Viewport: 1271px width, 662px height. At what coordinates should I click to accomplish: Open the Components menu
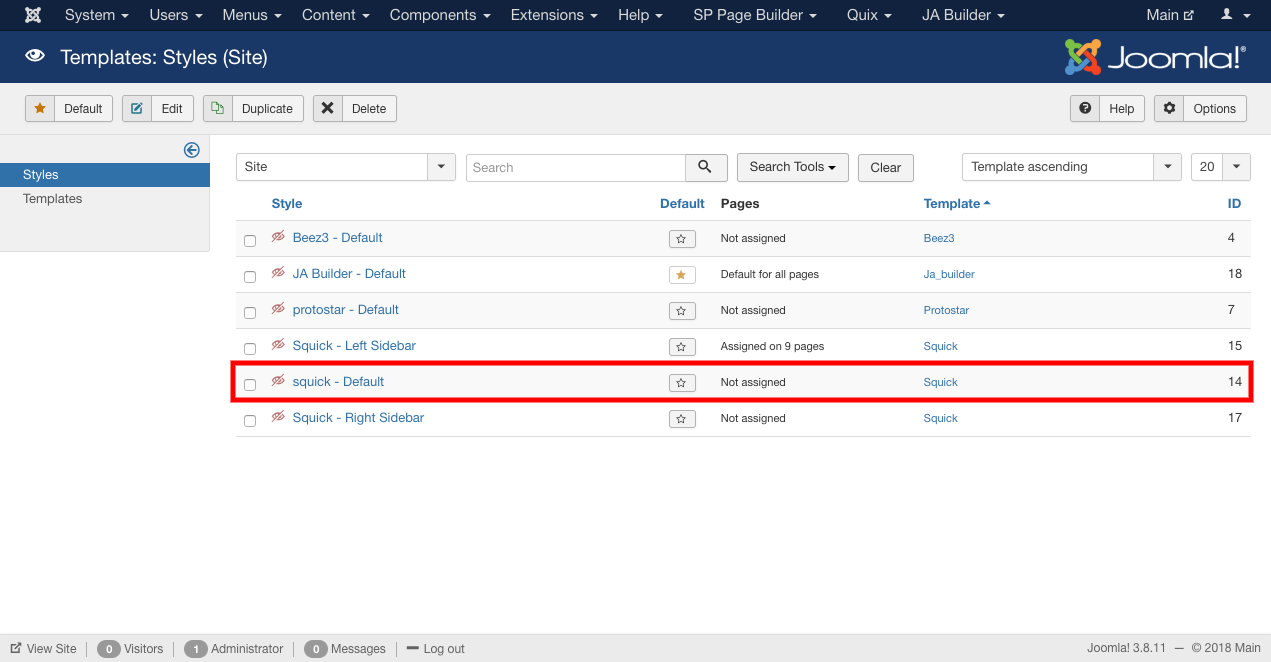tap(440, 15)
